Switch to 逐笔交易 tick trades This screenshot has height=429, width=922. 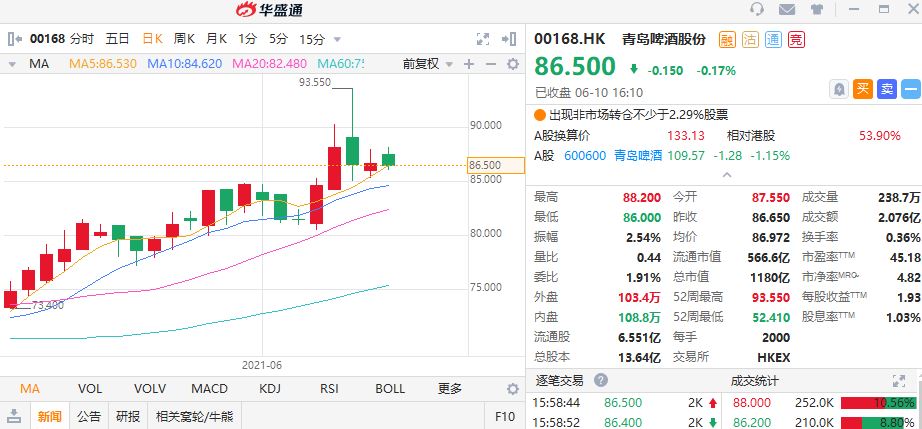point(559,381)
